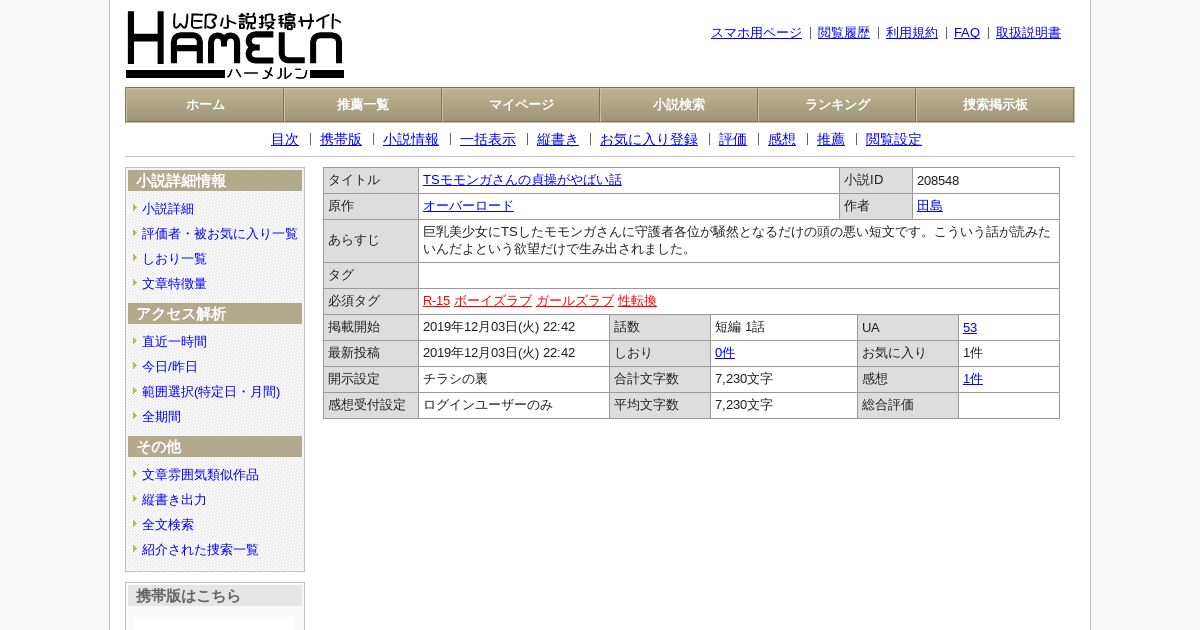The image size is (1200, 630).
Task: Click the 小説ID value 208548
Action: point(938,181)
